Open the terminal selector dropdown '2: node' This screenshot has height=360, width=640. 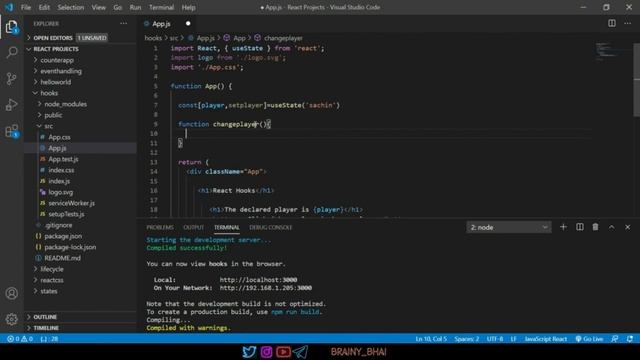tap(509, 227)
